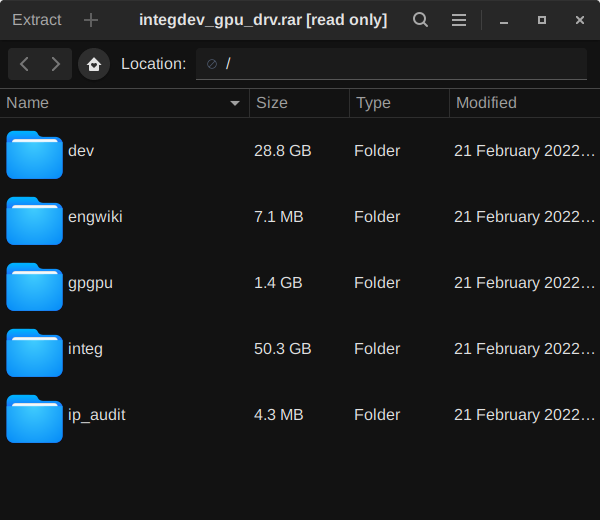
Task: Click the archive title integdev_gpu_drv.rar
Action: point(263,20)
